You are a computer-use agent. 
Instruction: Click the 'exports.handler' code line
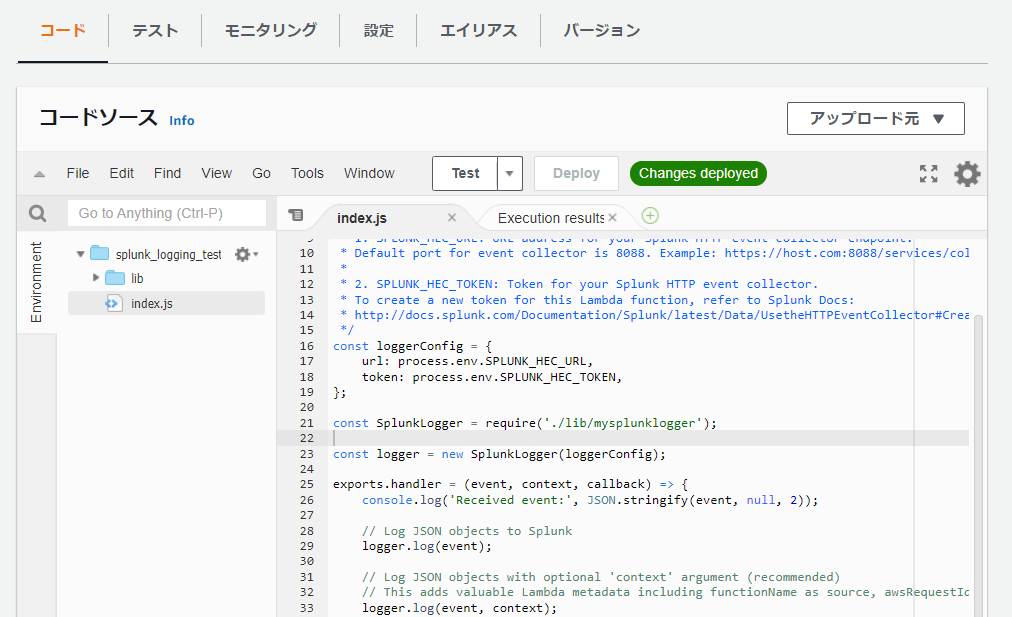coord(511,484)
